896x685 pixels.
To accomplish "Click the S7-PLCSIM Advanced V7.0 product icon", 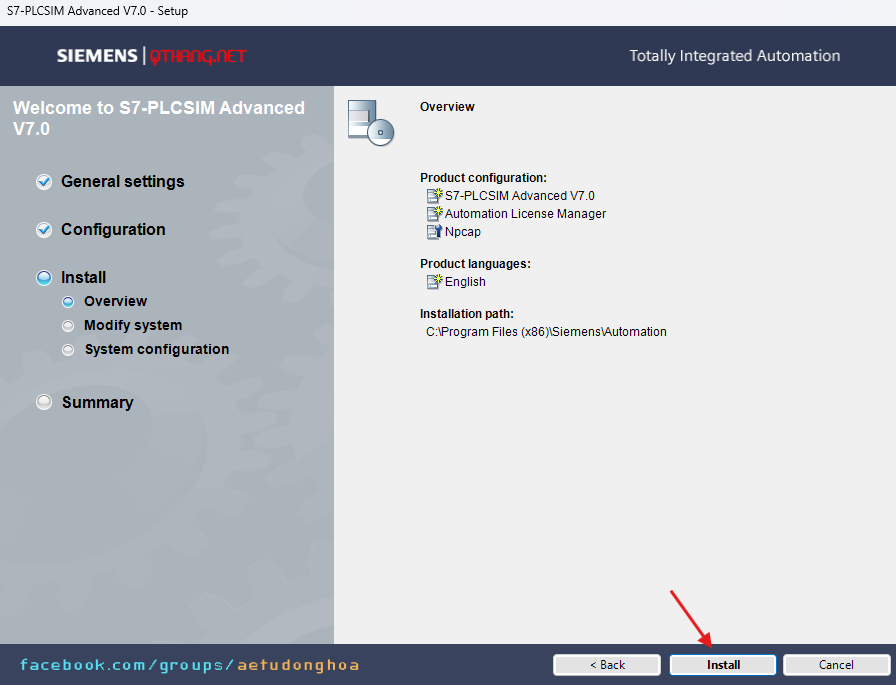I will click(x=434, y=196).
